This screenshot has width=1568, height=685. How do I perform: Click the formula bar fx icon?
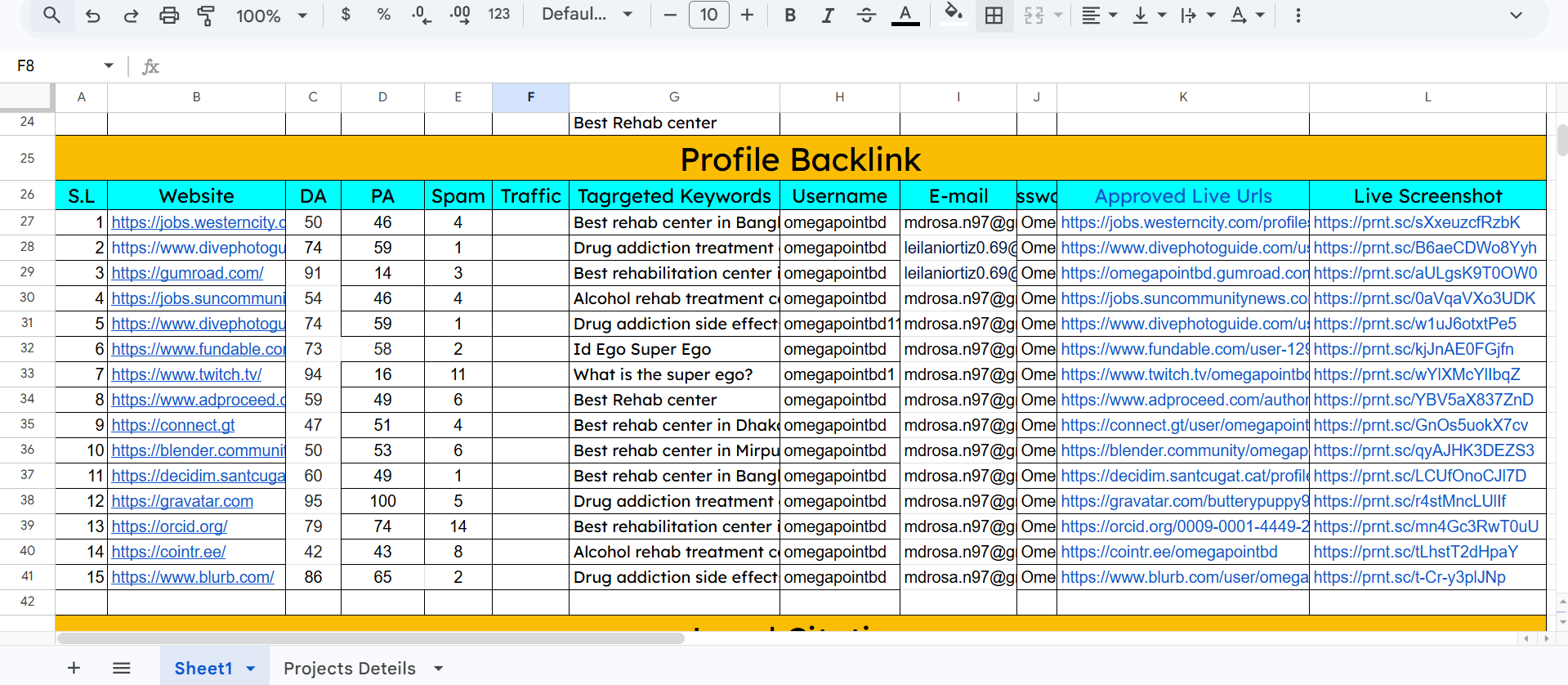(x=150, y=66)
